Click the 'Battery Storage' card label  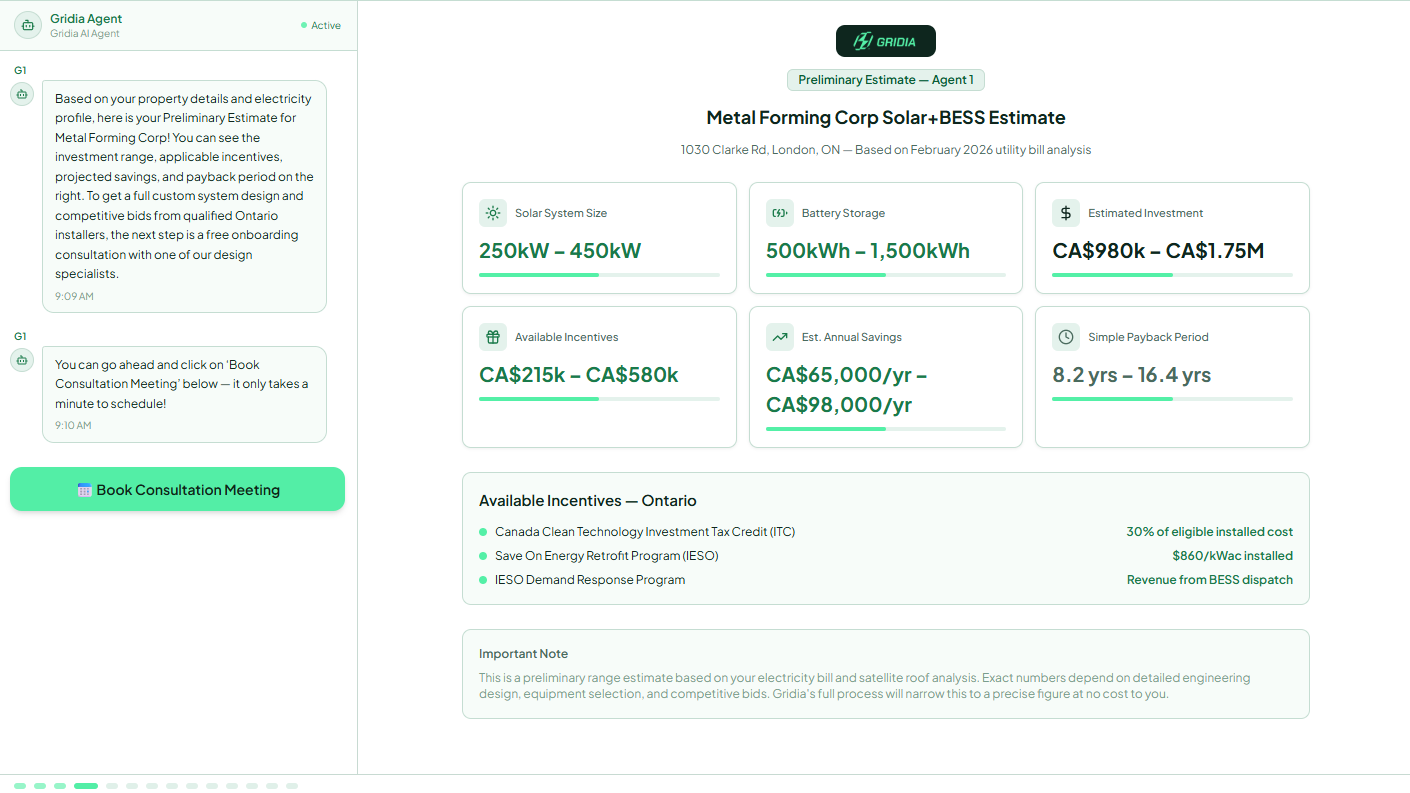pos(843,213)
